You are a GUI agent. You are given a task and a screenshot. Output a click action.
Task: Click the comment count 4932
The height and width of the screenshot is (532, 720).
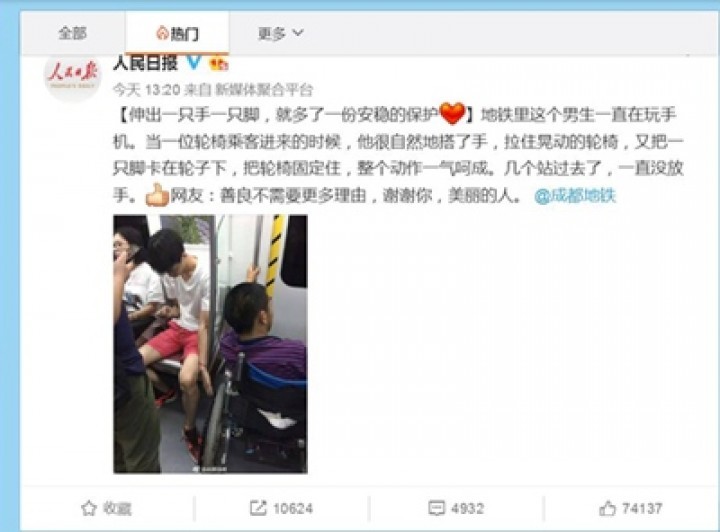click(x=467, y=509)
